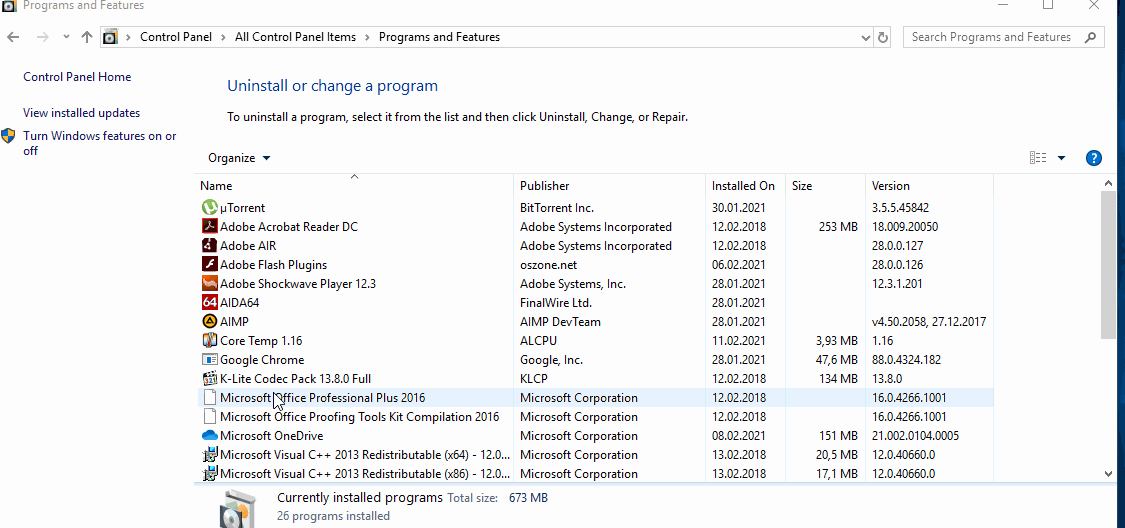The height and width of the screenshot is (528, 1125).
Task: Expand the recent locations dropdown arrow
Action: point(66,37)
